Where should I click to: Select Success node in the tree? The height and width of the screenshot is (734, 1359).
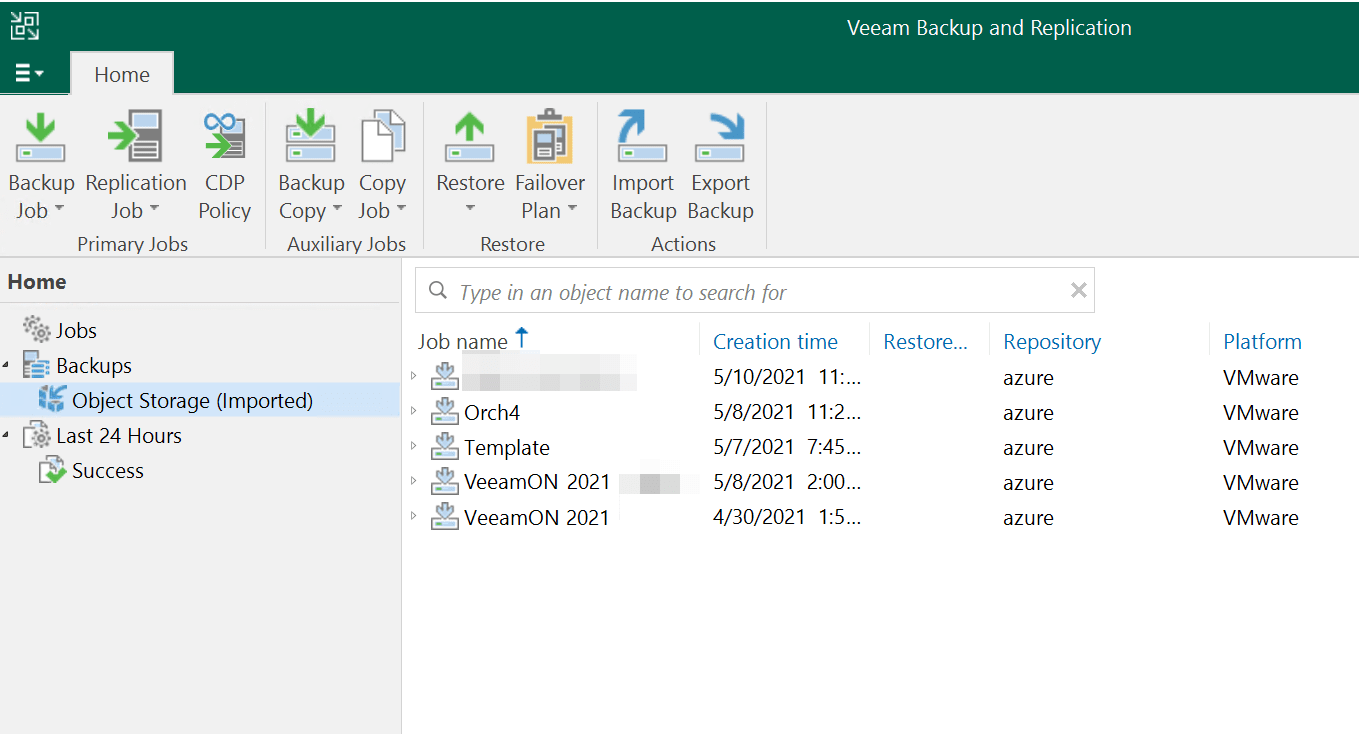[x=107, y=471]
